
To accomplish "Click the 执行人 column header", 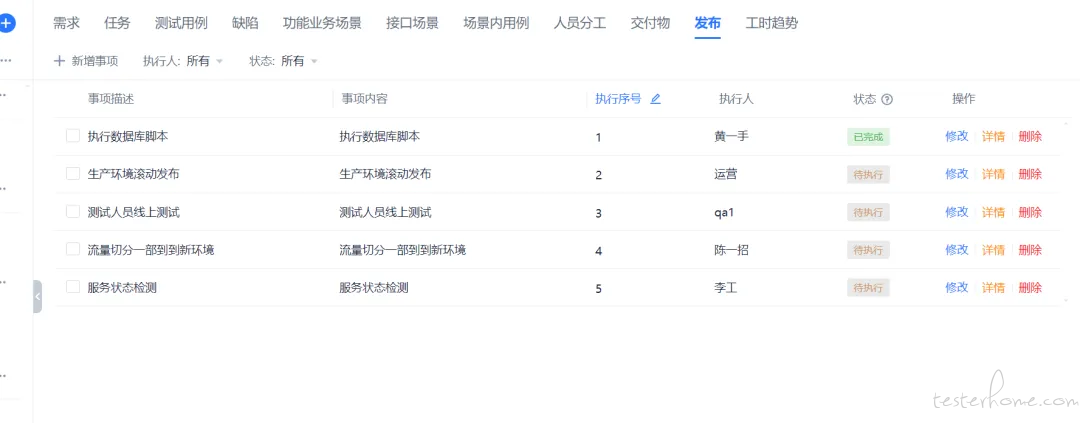I will (x=736, y=99).
